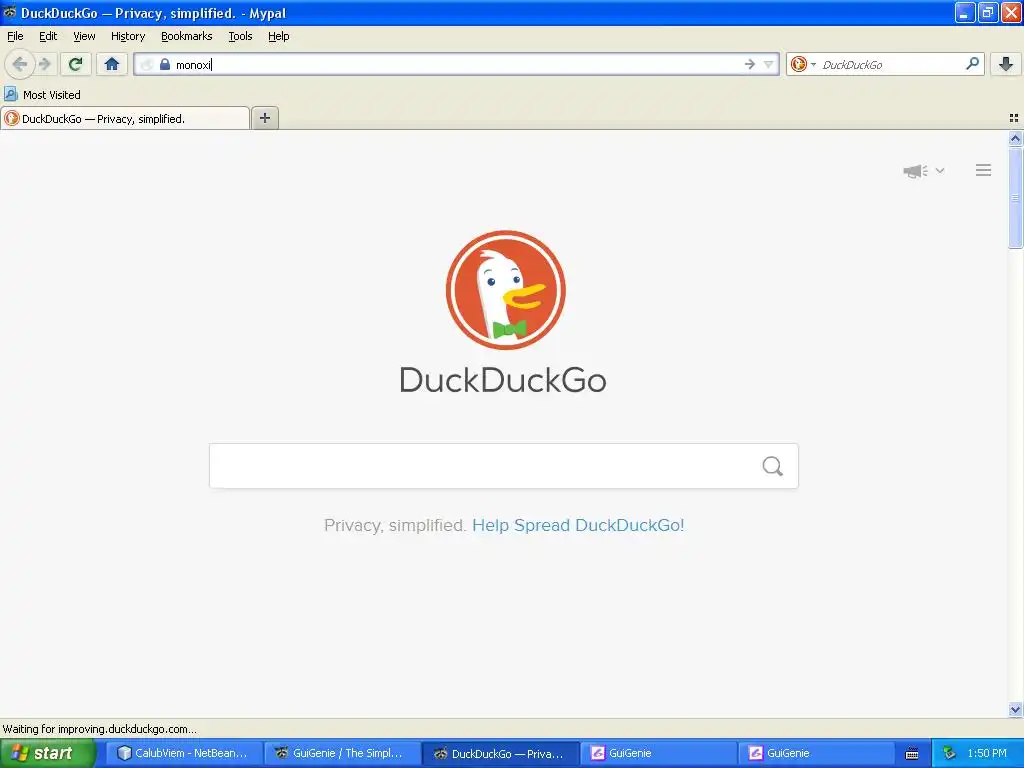Click the Forward navigation arrow
Screen dimensions: 1024x768
[x=44, y=64]
